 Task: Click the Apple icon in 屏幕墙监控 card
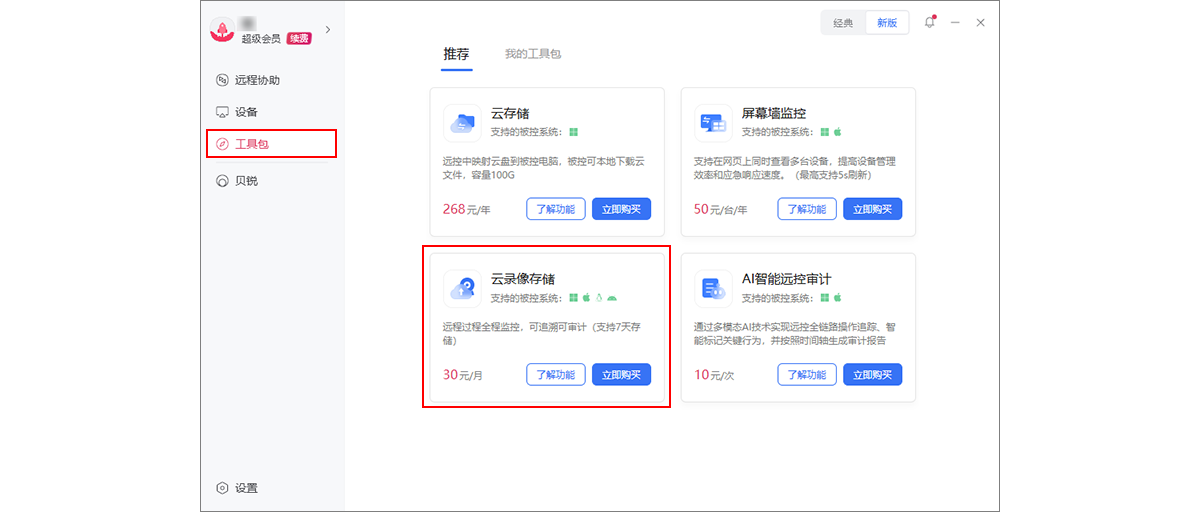coord(838,131)
